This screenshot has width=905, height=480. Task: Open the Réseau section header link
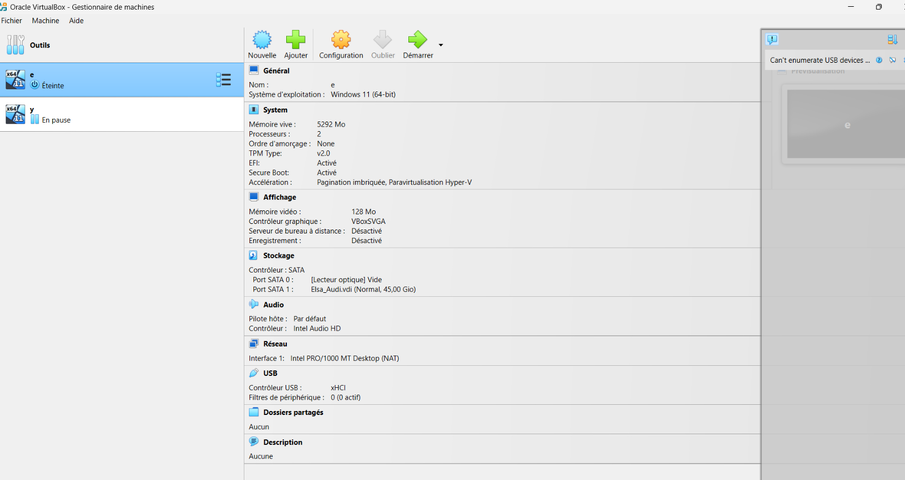click(x=275, y=343)
